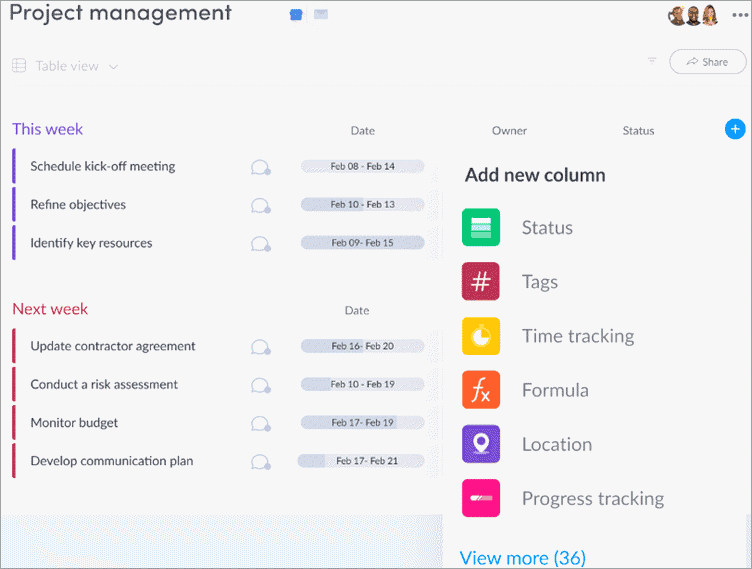Select the Schedule kick-off meeting task
Screen dimensions: 752x569
pos(103,166)
